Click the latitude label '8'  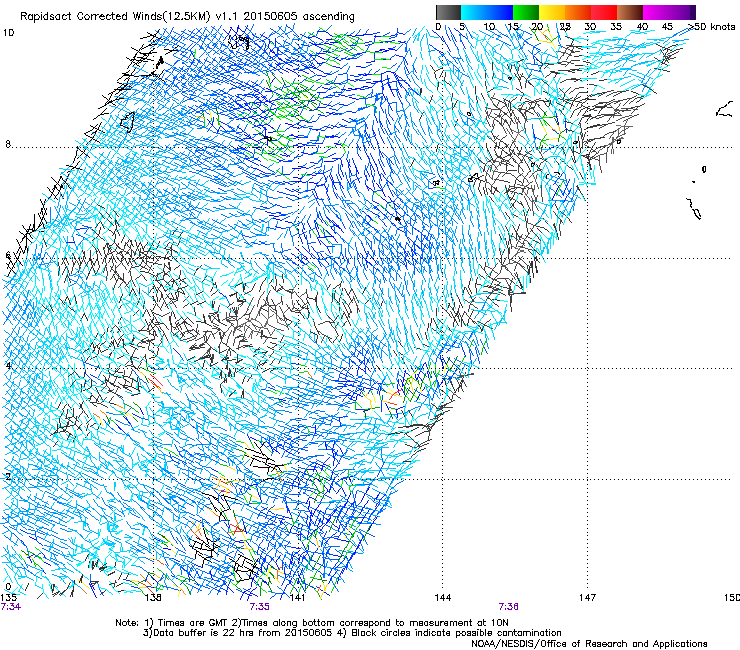(8, 144)
